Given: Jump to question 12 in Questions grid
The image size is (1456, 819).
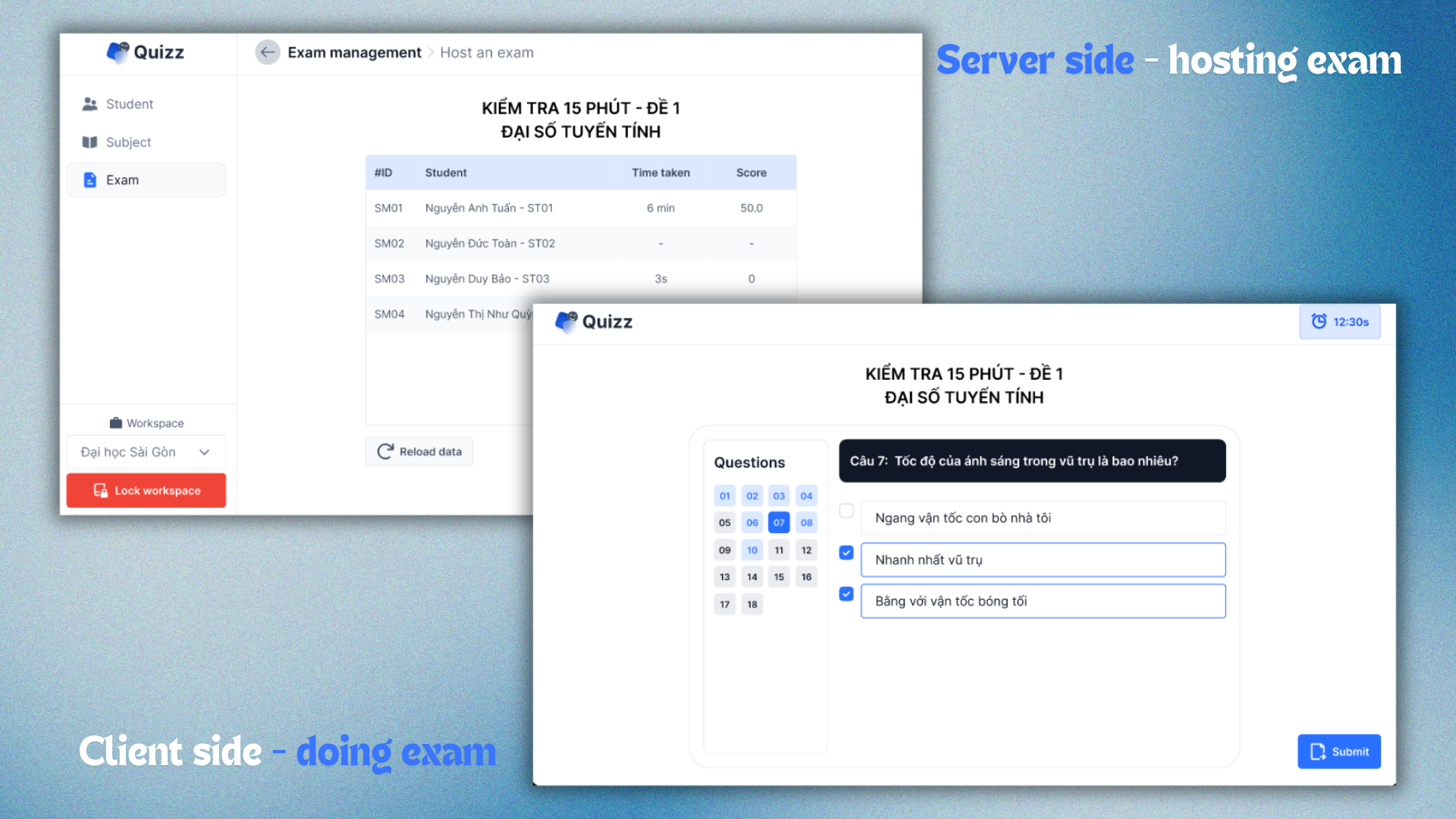Looking at the screenshot, I should coord(806,551).
